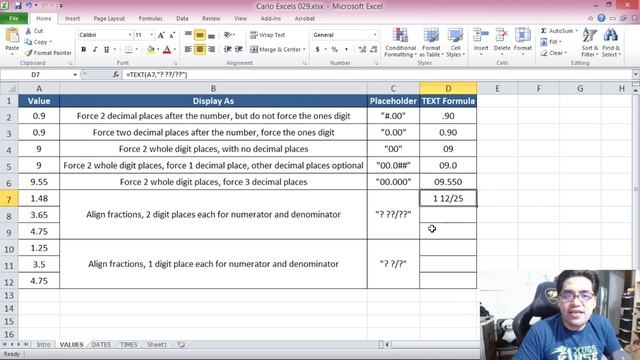The height and width of the screenshot is (360, 640).
Task: Open Cell Styles gallery
Action: pyautogui.click(x=455, y=42)
